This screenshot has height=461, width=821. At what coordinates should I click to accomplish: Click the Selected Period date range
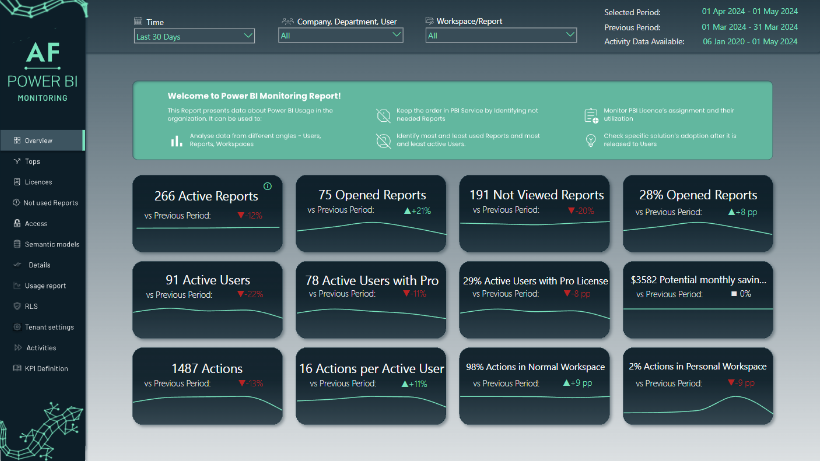click(x=750, y=11)
